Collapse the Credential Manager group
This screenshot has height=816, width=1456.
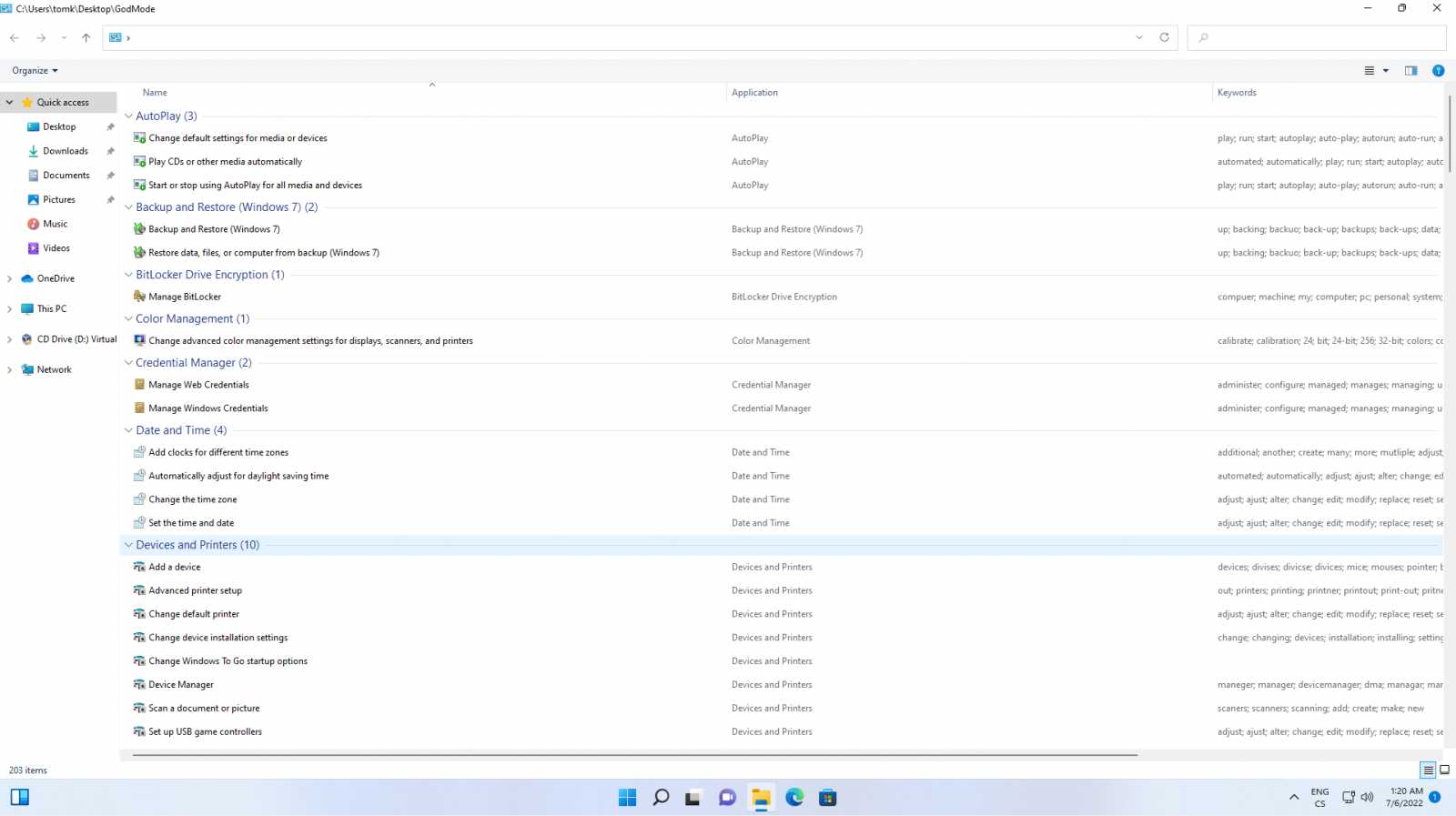click(x=128, y=362)
